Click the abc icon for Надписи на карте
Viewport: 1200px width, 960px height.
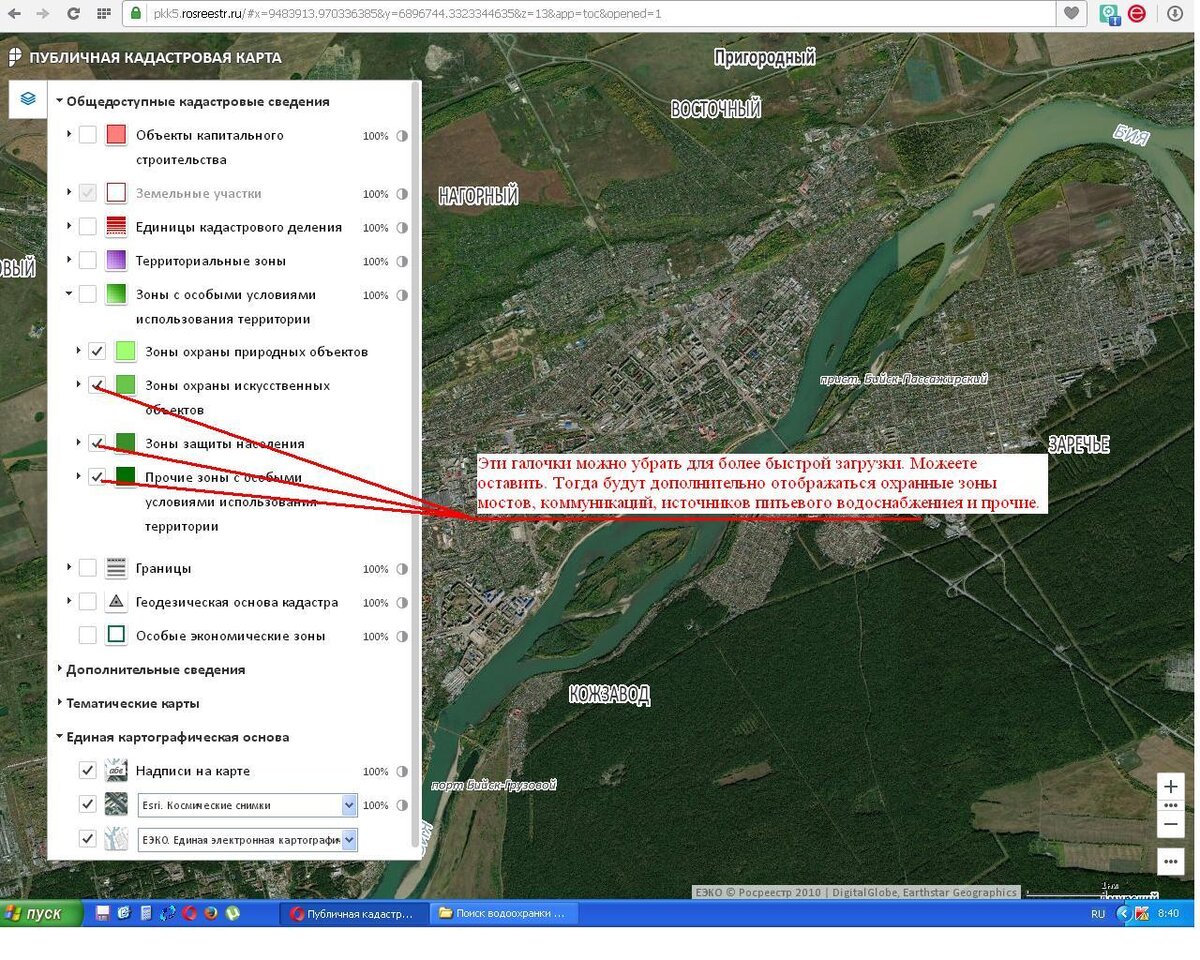pos(117,770)
